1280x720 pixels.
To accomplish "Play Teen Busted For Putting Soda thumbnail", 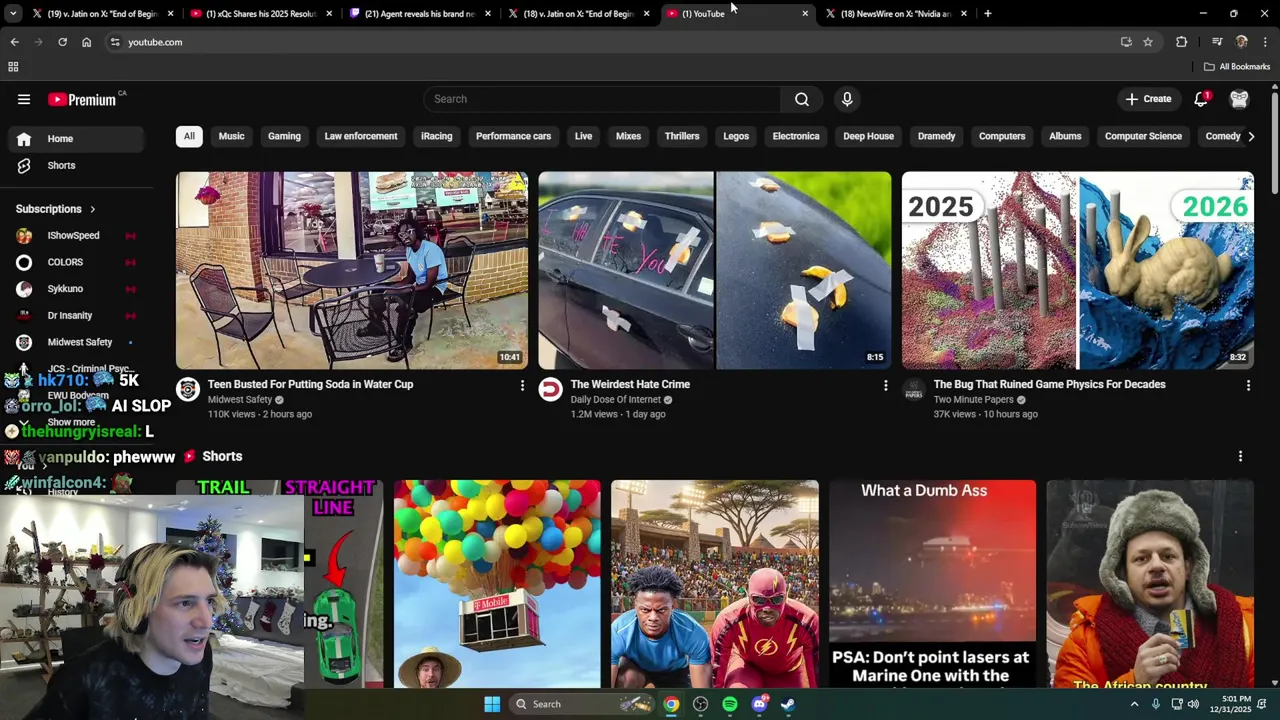I will pyautogui.click(x=352, y=270).
